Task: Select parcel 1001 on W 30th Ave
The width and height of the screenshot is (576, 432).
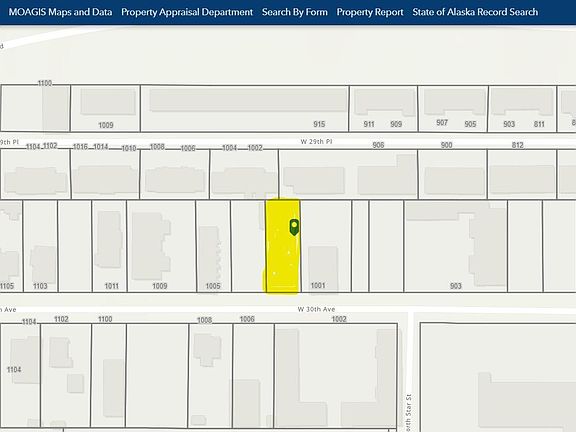Action: click(x=326, y=246)
